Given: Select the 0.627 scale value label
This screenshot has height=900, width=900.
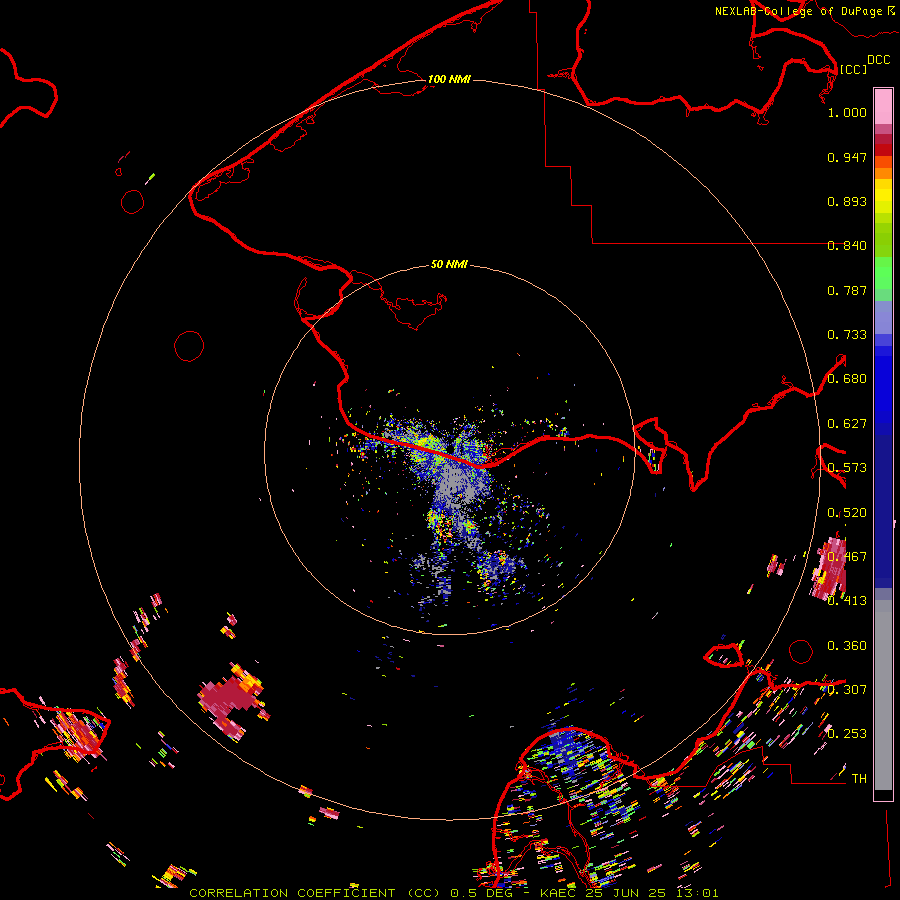Looking at the screenshot, I should coord(847,424).
